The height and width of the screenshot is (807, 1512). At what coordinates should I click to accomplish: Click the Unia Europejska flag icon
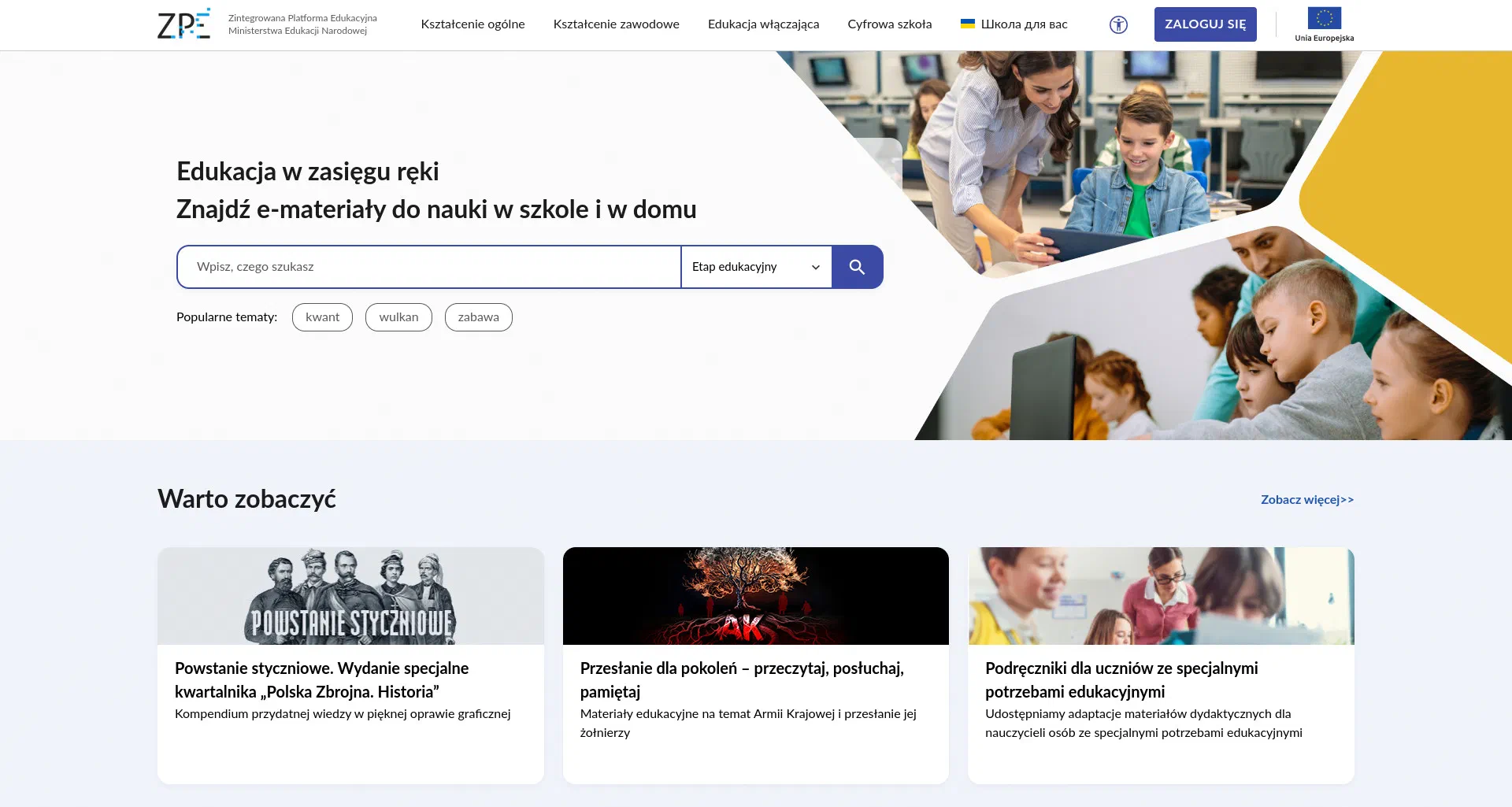point(1324,18)
